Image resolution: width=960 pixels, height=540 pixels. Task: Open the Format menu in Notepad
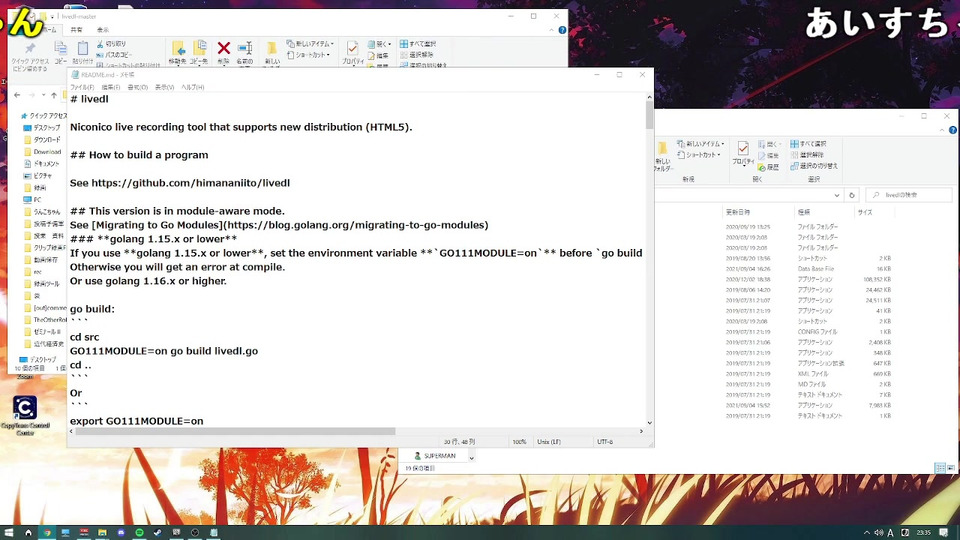pos(137,88)
